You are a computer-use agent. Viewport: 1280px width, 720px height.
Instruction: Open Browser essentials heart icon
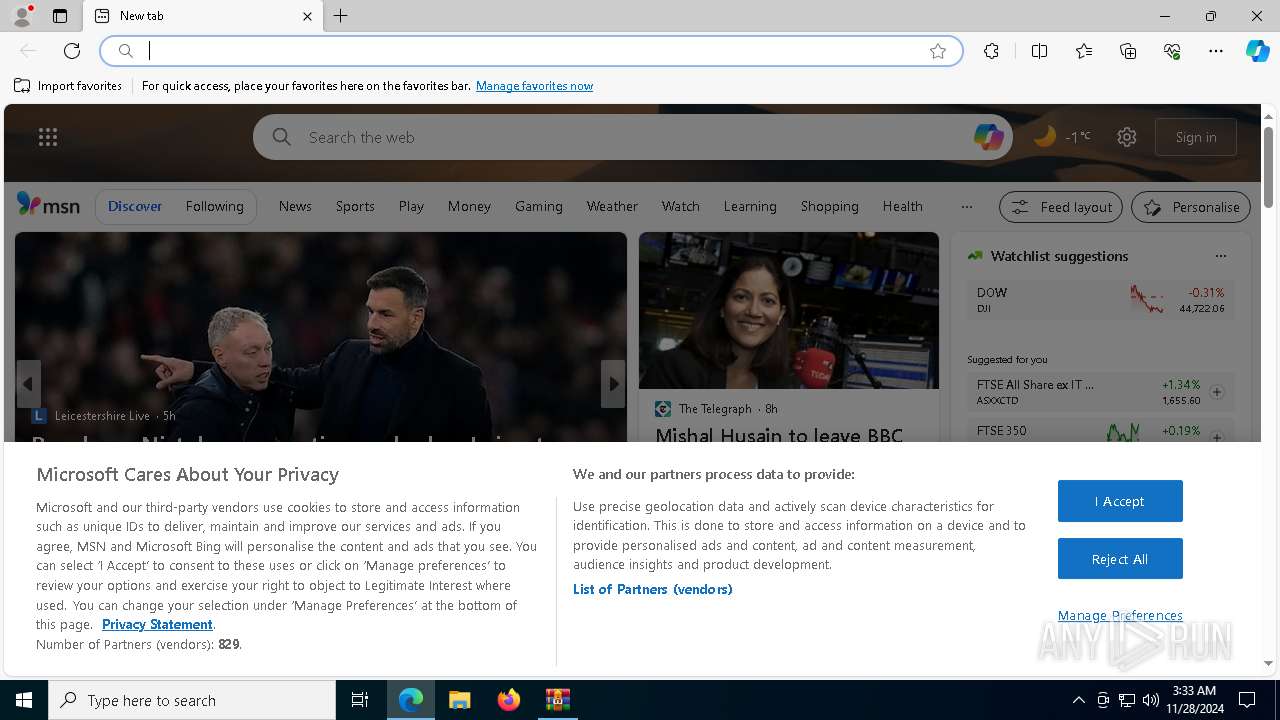(1172, 51)
